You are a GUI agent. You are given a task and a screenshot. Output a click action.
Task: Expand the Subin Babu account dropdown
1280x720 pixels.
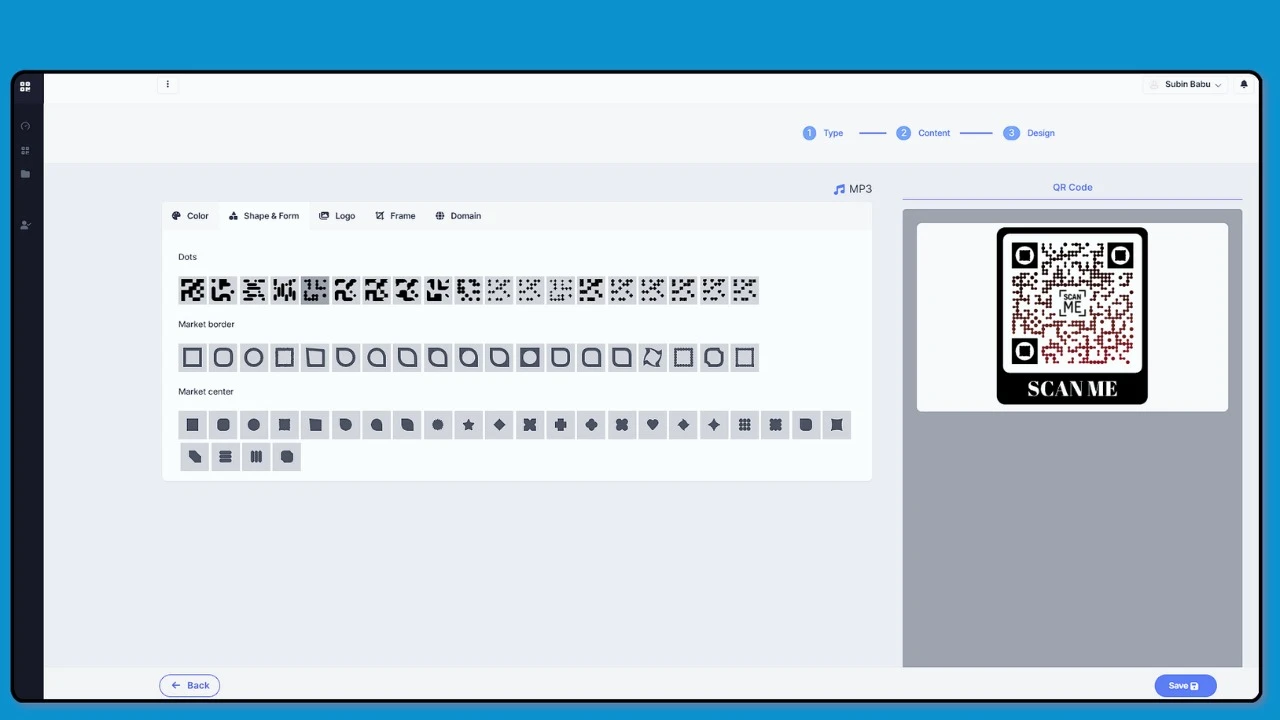click(1186, 84)
